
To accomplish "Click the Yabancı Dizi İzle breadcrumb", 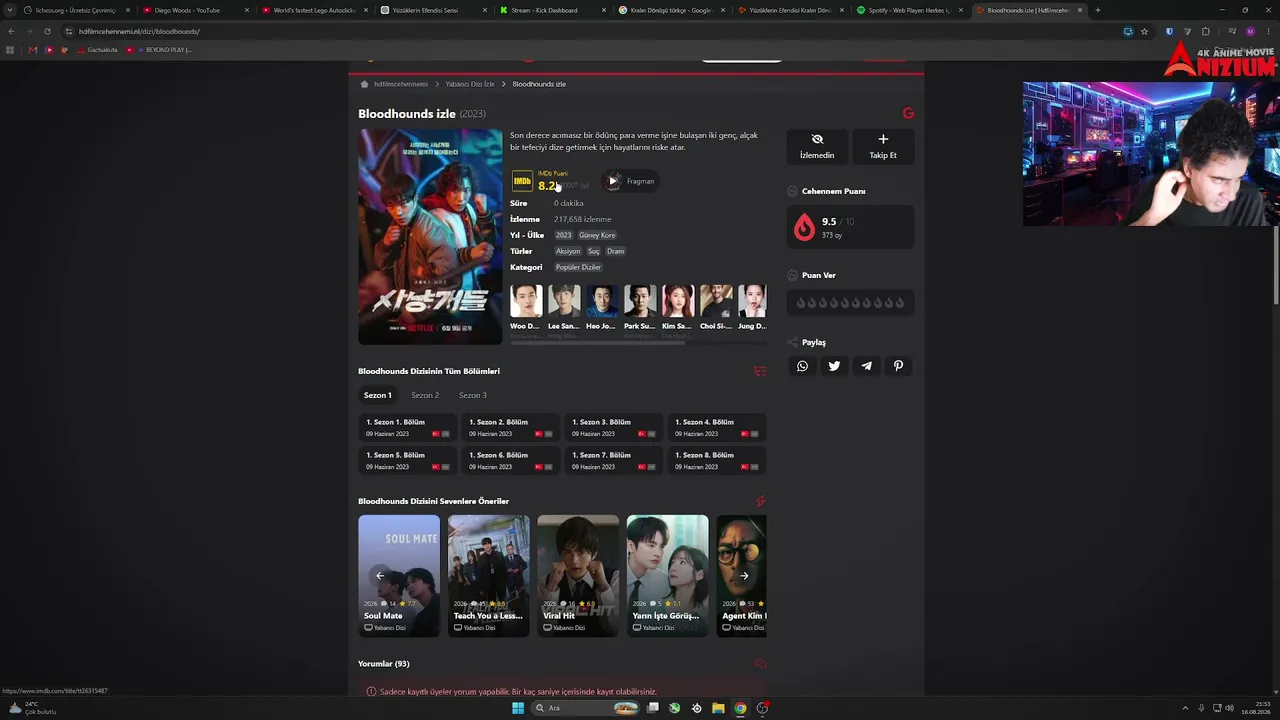I will 470,84.
